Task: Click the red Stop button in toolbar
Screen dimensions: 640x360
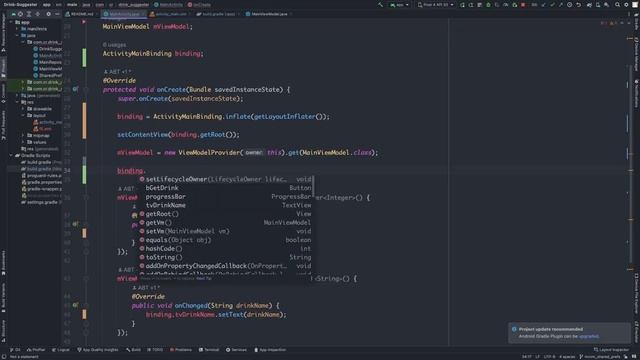Action: pos(523,5)
